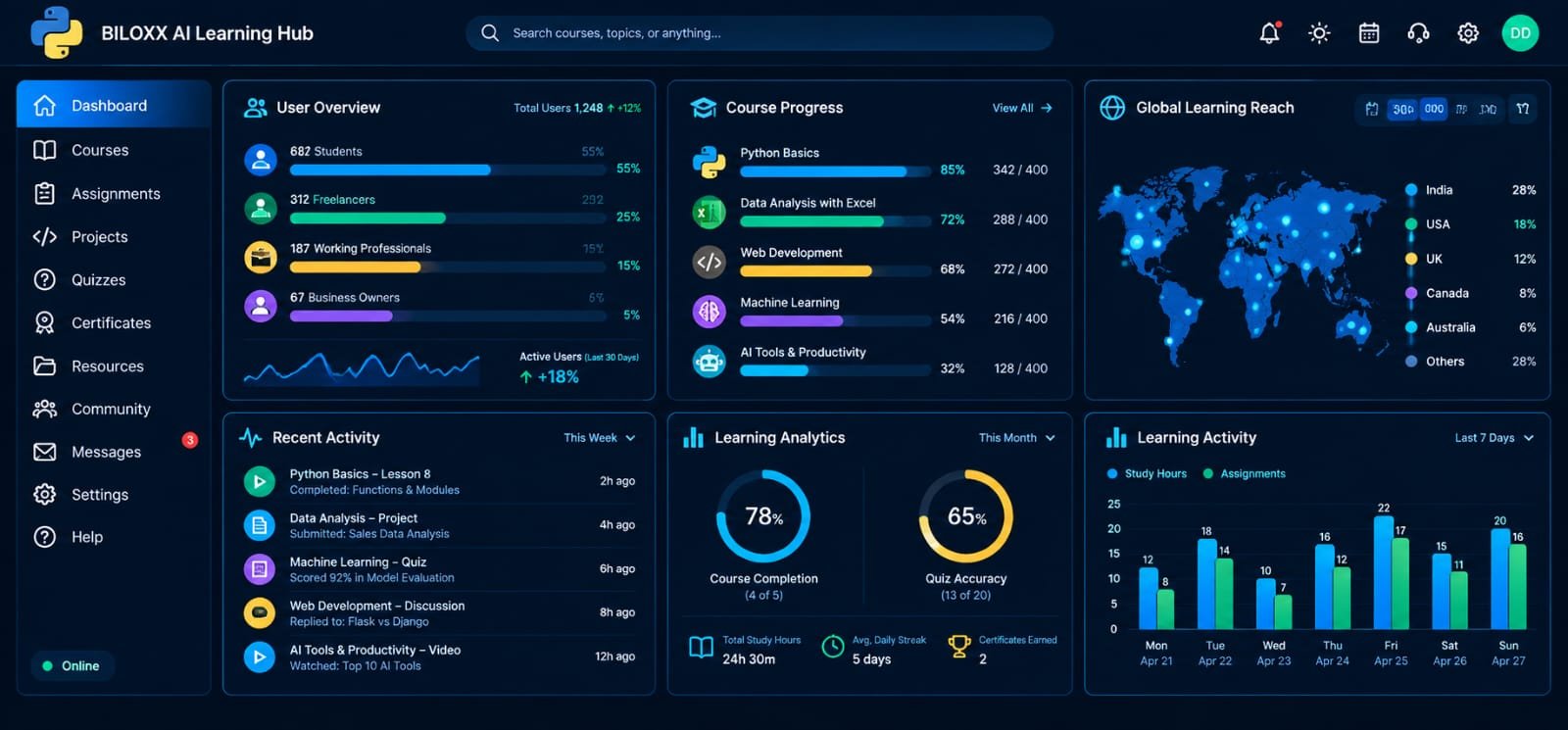Image resolution: width=1568 pixels, height=730 pixels.
Task: Click the DD user avatar
Action: tap(1520, 33)
